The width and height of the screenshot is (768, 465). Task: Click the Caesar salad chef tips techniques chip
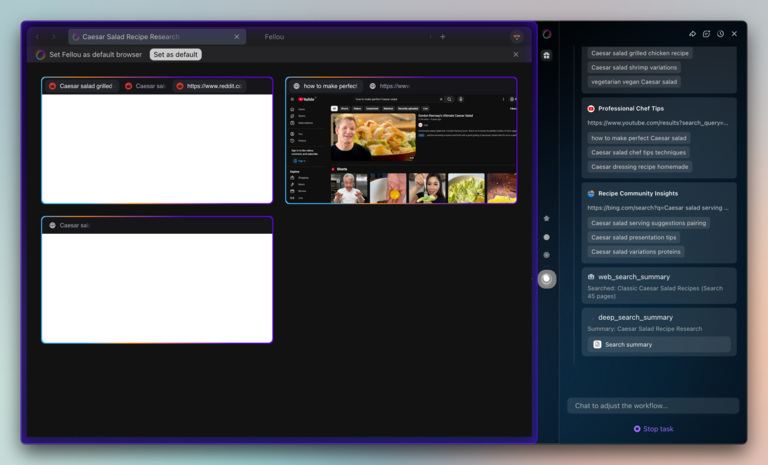pos(638,152)
